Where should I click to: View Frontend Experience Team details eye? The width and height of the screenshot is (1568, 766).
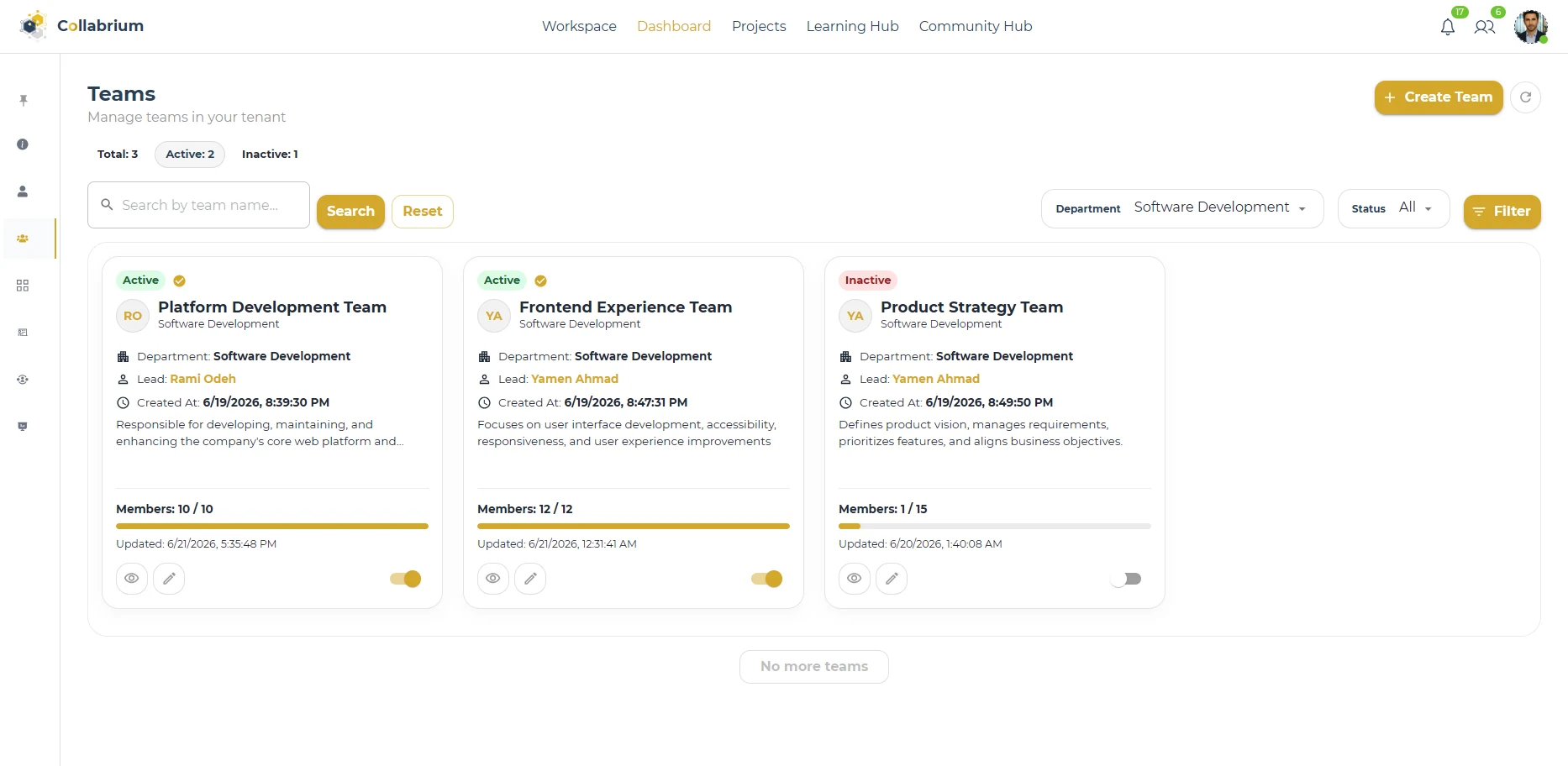[x=493, y=579]
